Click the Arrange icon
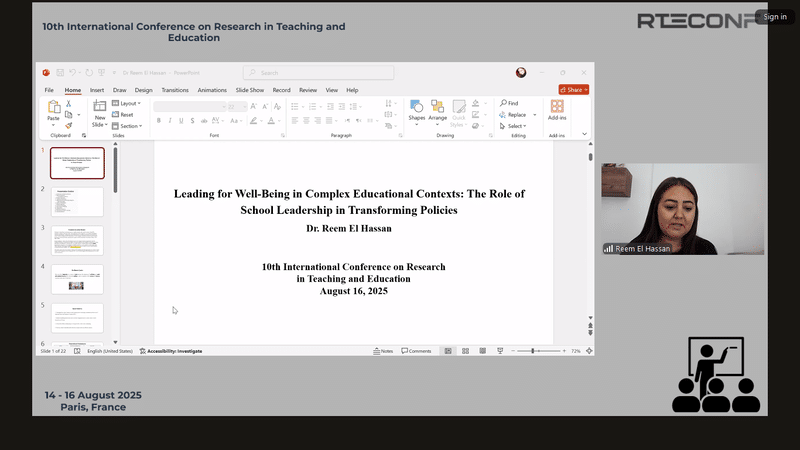800x450 pixels. pyautogui.click(x=437, y=108)
